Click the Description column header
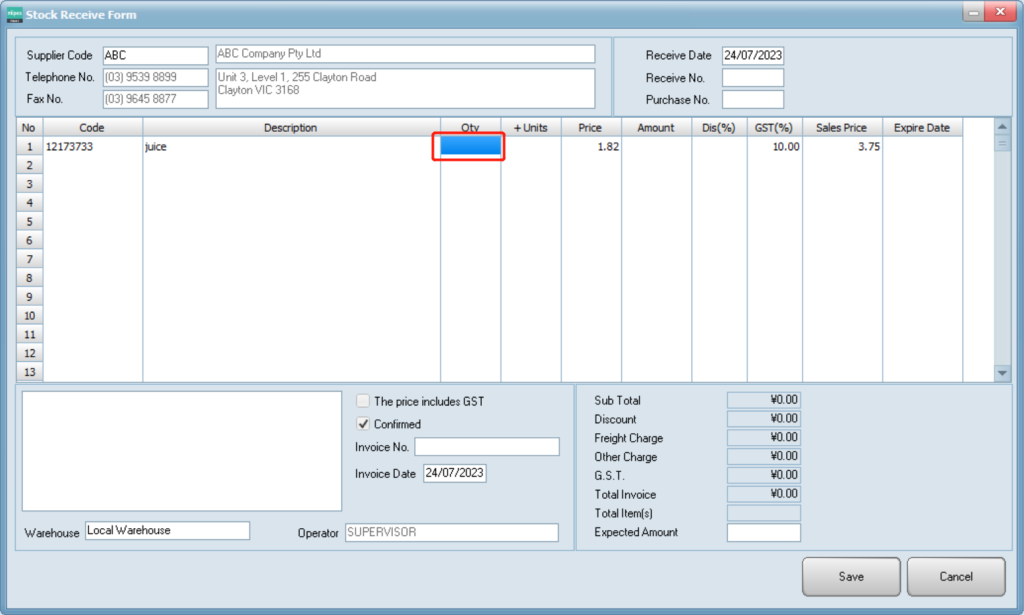The image size is (1024, 615). point(291,128)
